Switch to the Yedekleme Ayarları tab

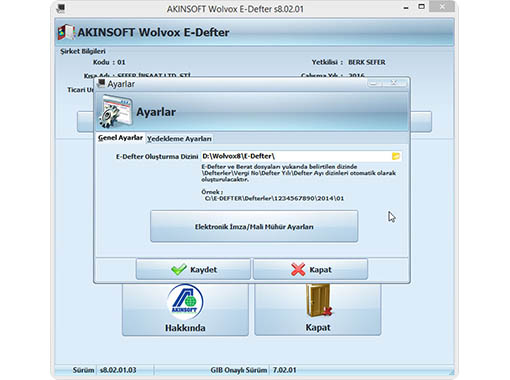(x=179, y=139)
